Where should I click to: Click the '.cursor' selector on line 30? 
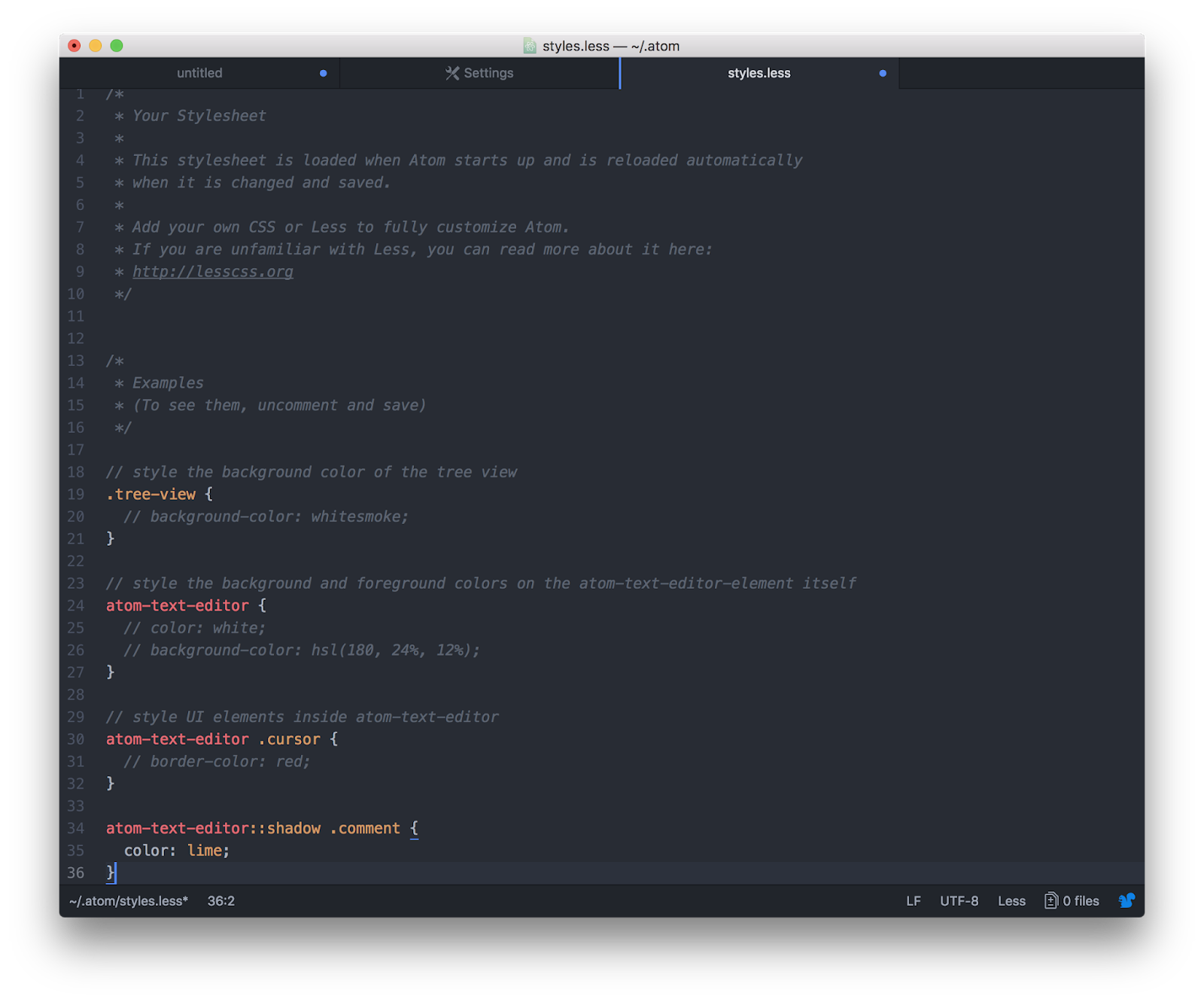(290, 739)
